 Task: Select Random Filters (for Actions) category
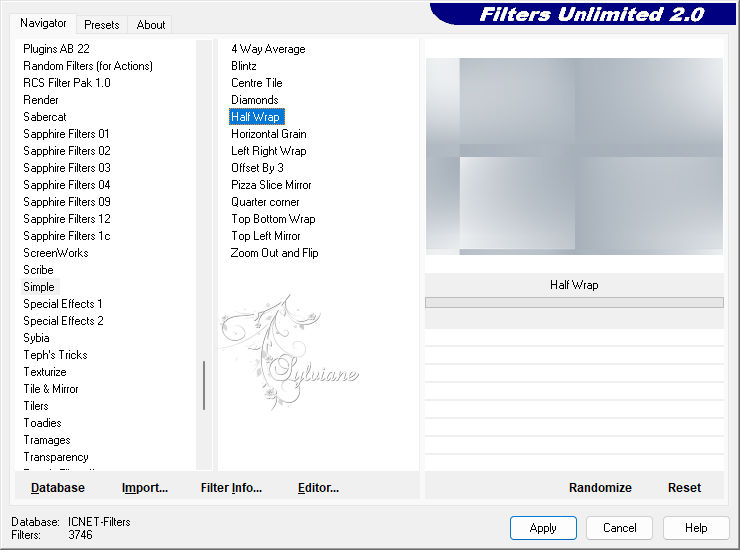88,66
